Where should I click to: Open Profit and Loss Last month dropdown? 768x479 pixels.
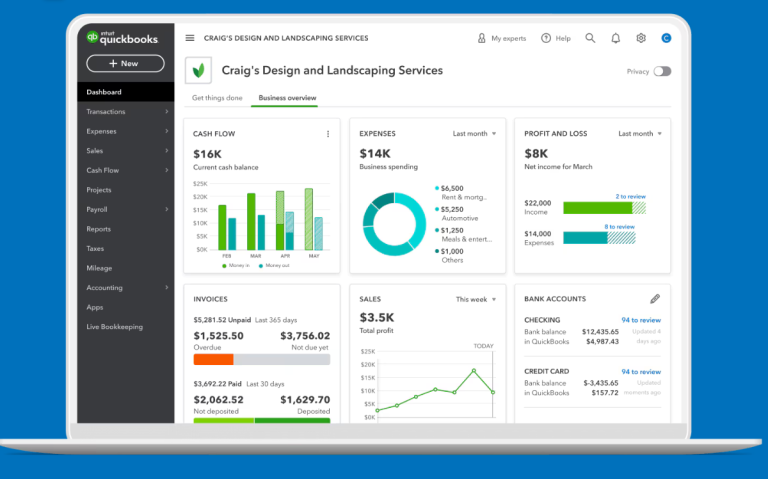[640, 134]
